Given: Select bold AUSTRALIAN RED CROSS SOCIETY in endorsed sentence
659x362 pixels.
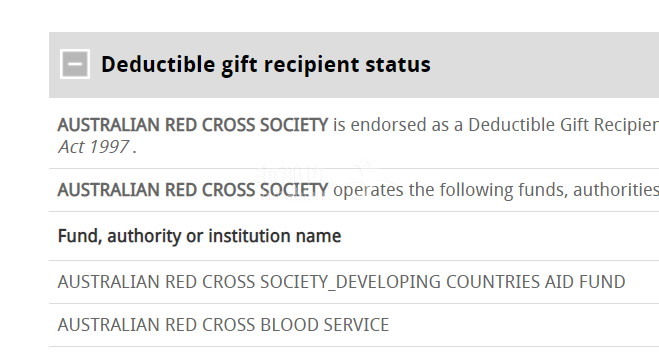Looking at the screenshot, I should [x=192, y=125].
